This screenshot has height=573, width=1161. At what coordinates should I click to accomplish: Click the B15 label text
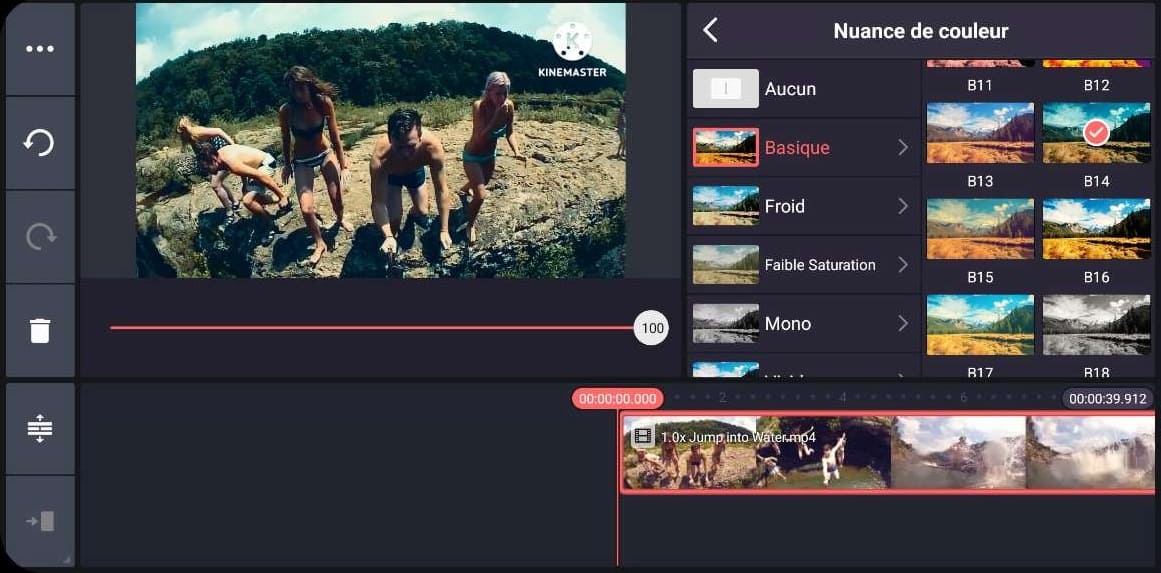click(x=980, y=278)
